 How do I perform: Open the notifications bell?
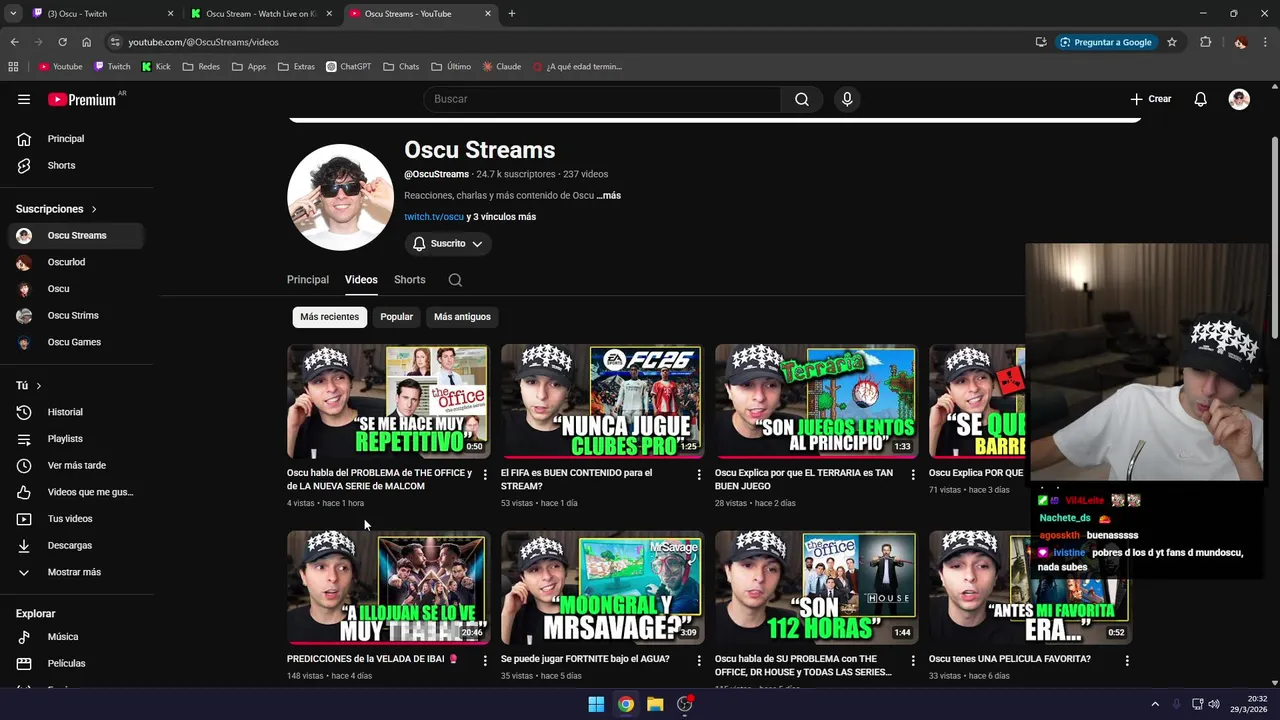pos(1201,99)
